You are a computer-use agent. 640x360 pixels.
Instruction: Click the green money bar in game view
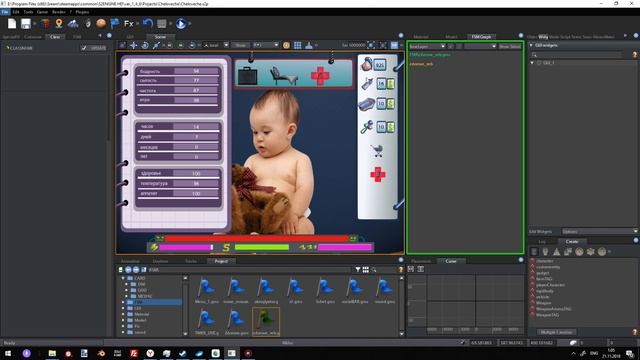[262, 247]
